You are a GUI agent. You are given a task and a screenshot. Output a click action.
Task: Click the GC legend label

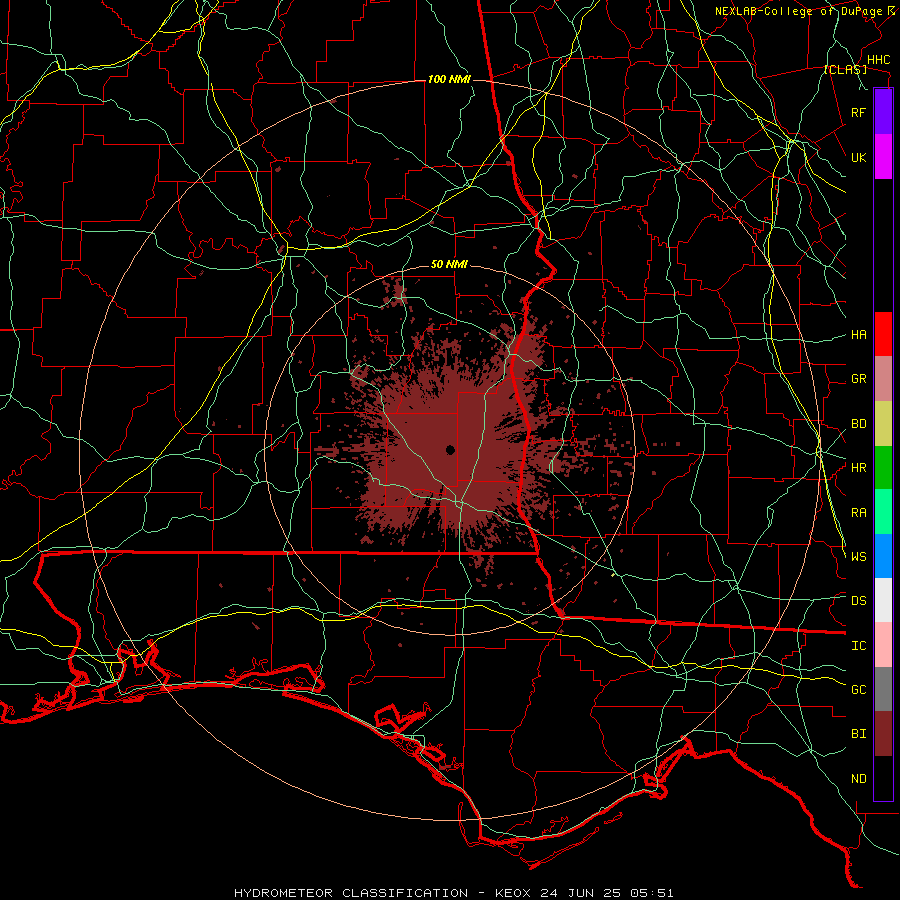click(x=858, y=690)
